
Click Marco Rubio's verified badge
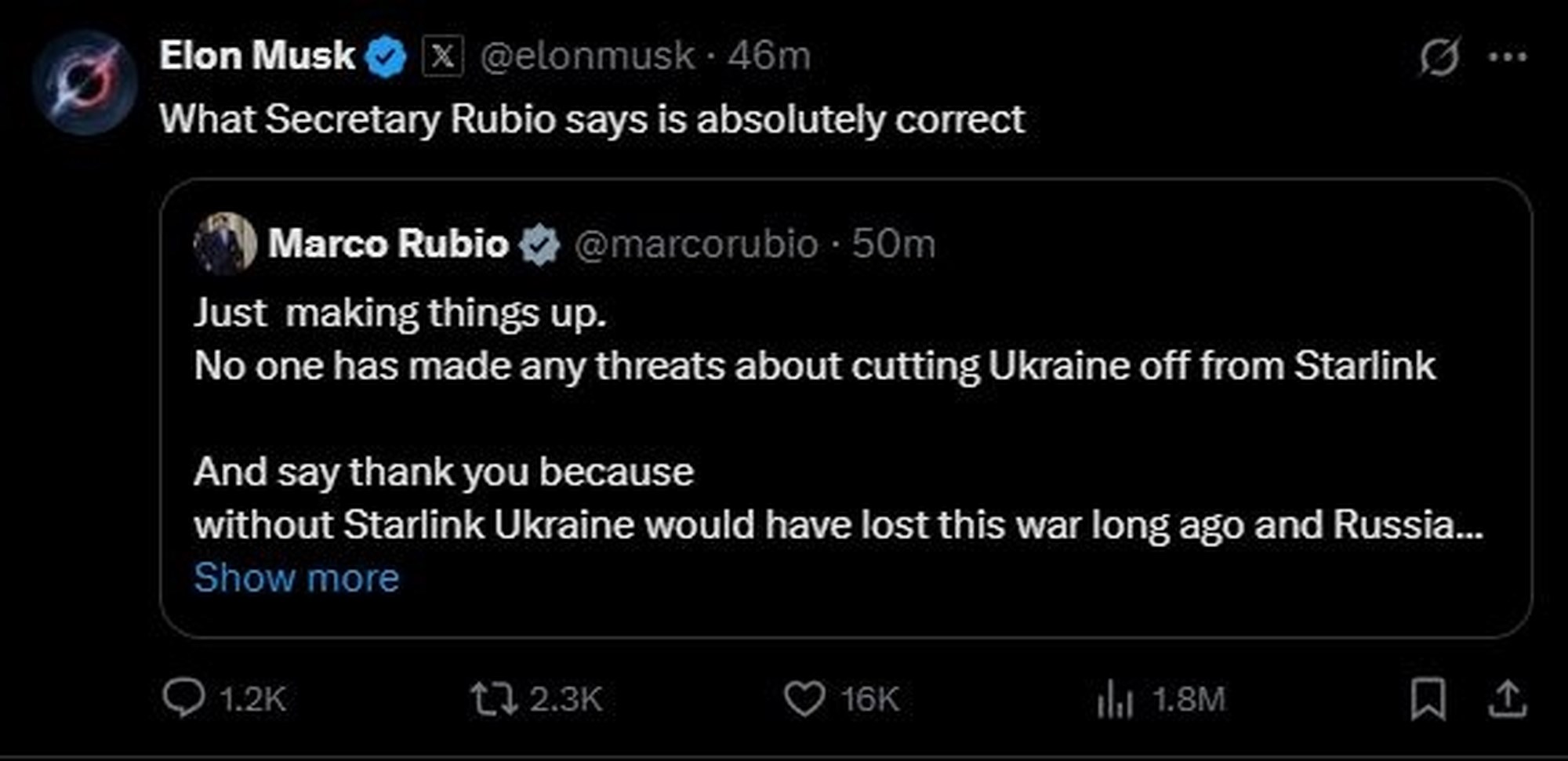(540, 244)
